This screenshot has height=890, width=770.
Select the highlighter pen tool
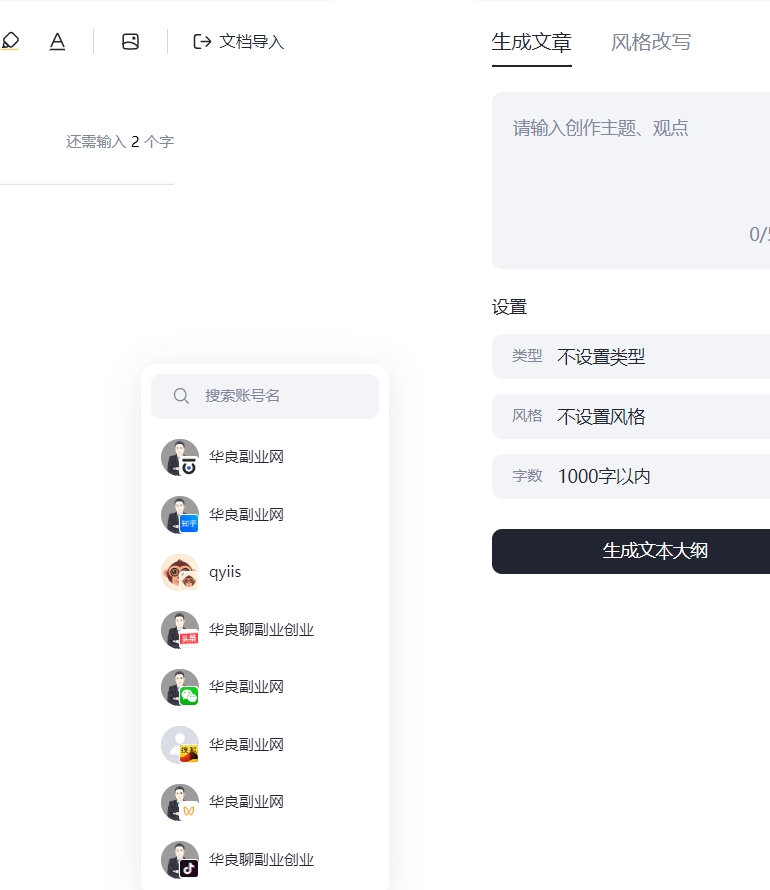[10, 41]
